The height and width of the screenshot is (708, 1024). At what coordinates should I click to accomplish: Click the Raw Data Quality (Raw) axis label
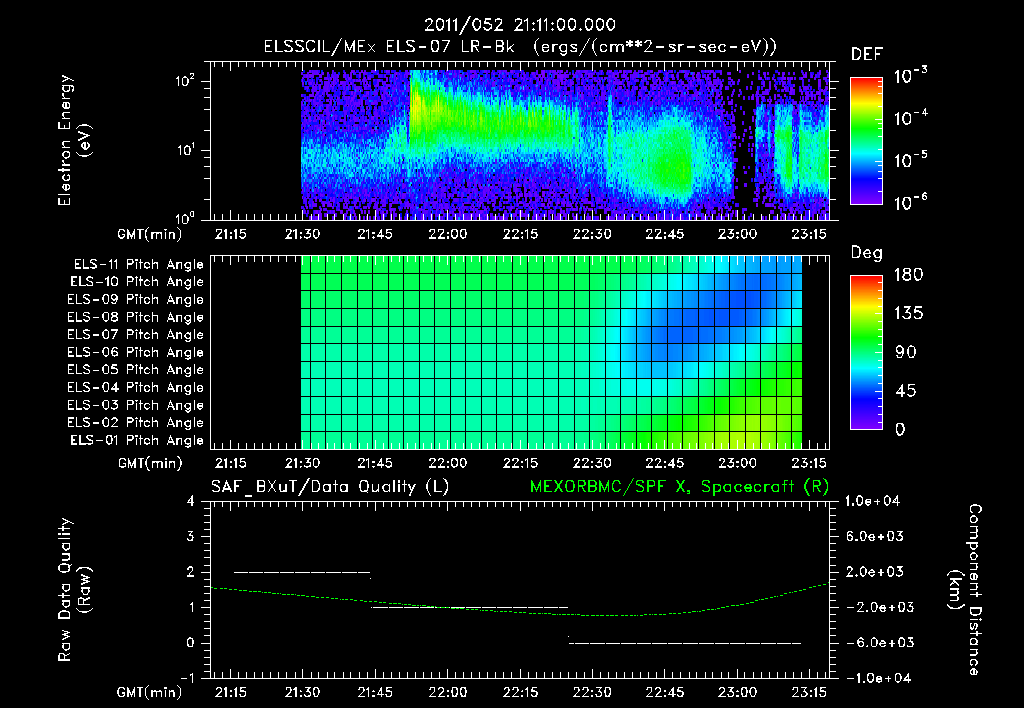74,590
